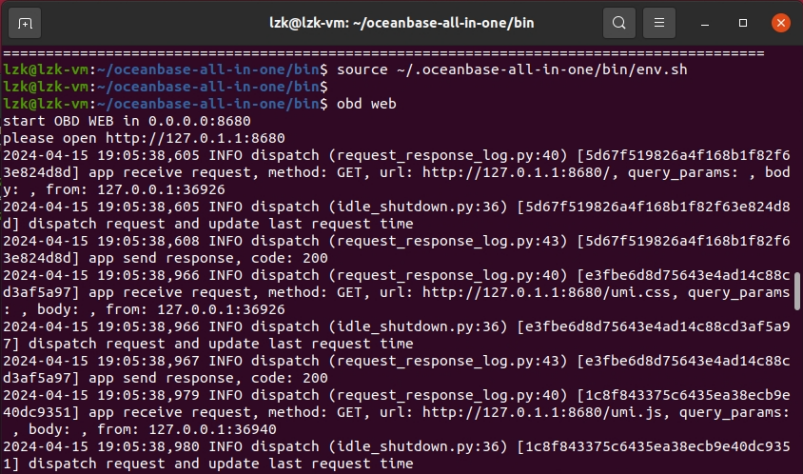Click the window title lzk@lzk-vm text
Viewport: 803px width, 474px height.
click(x=402, y=23)
